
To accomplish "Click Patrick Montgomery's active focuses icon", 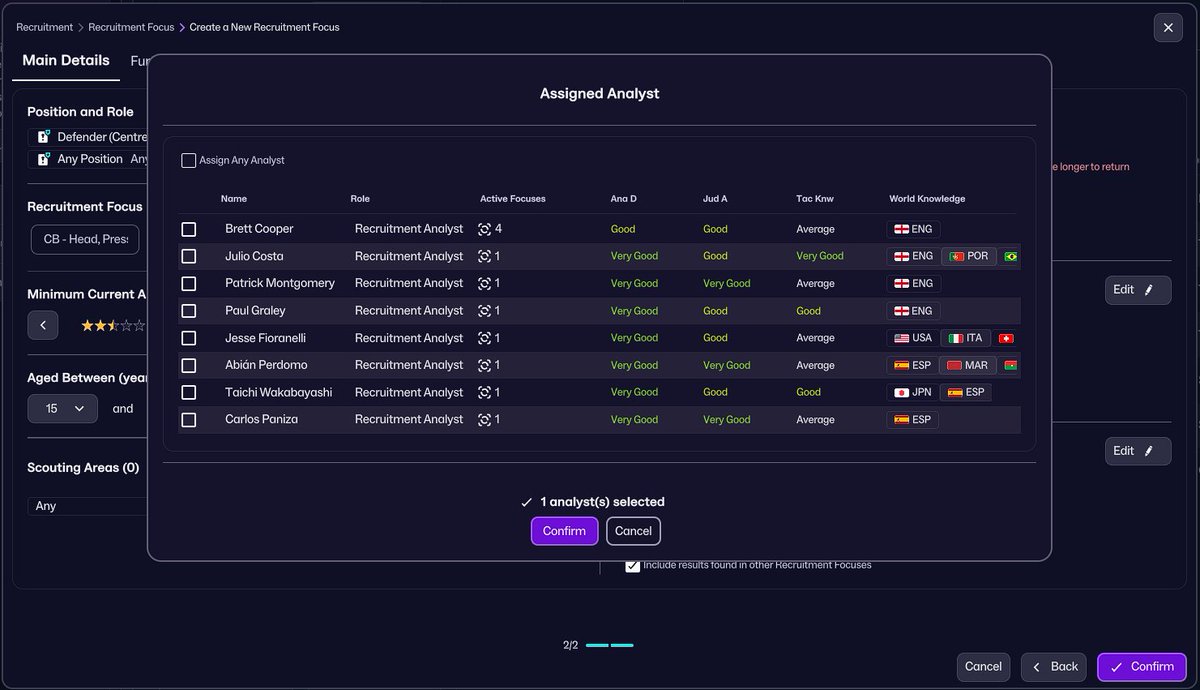I will 484,284.
